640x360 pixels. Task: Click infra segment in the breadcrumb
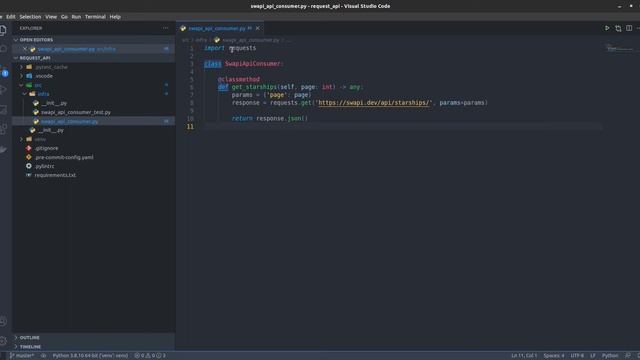pyautogui.click(x=201, y=40)
